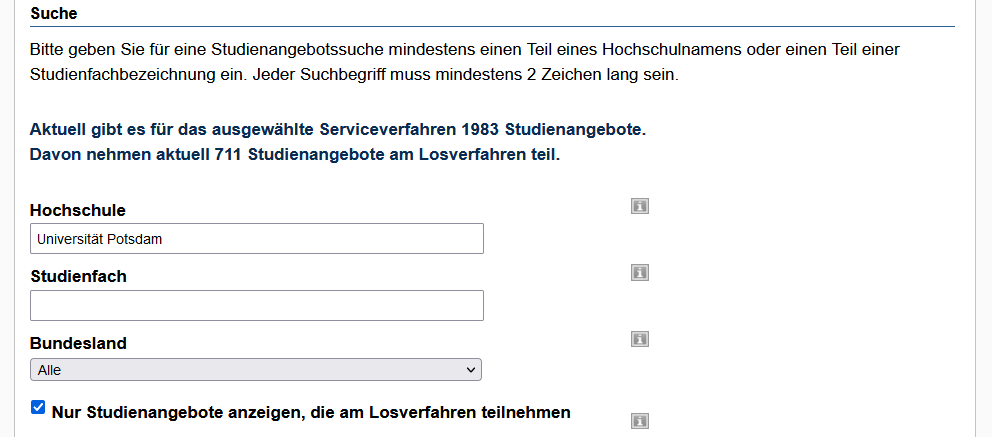This screenshot has width=992, height=437.
Task: Click info icon next to Losverfahren checkbox
Action: (640, 421)
